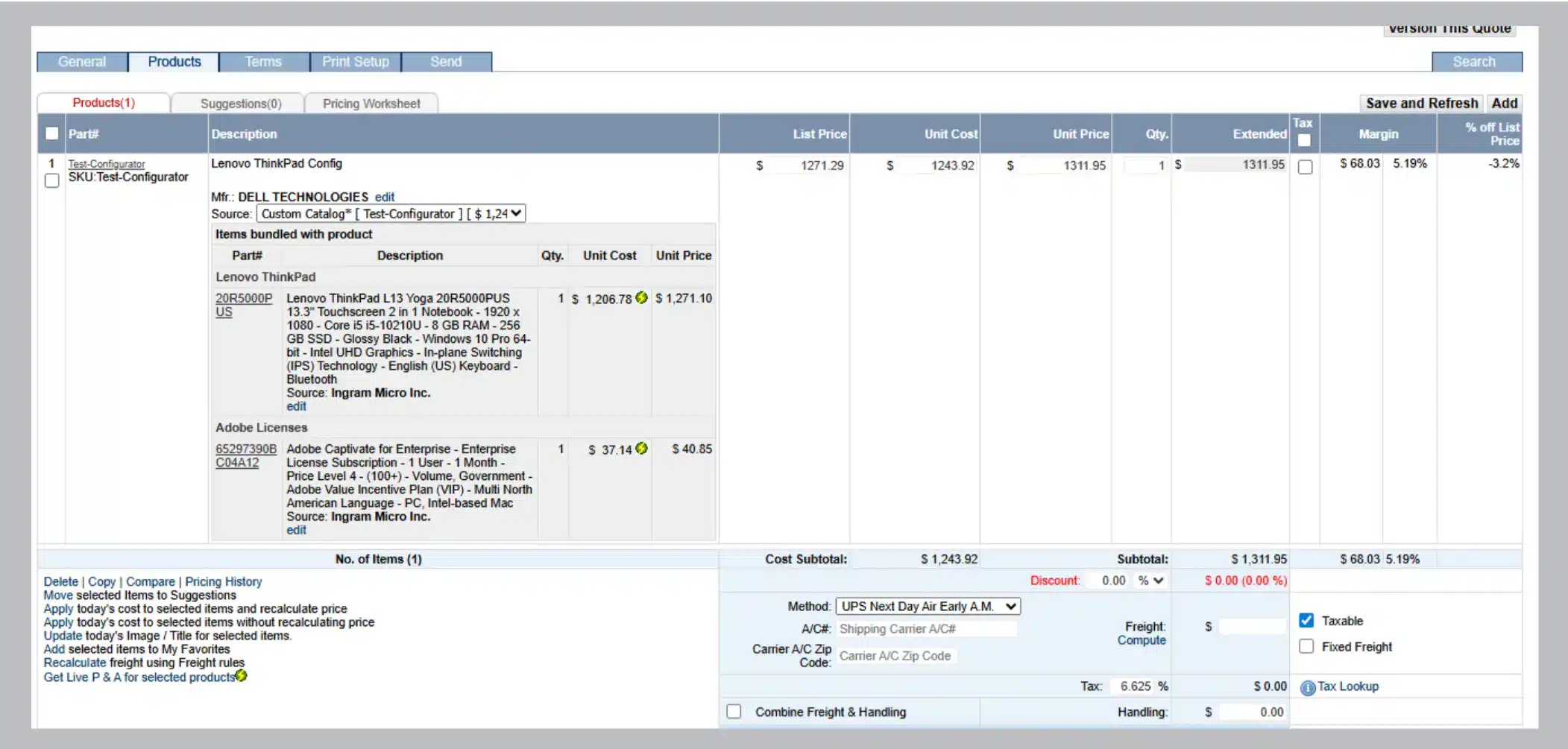Click the Delete link

[x=60, y=581]
